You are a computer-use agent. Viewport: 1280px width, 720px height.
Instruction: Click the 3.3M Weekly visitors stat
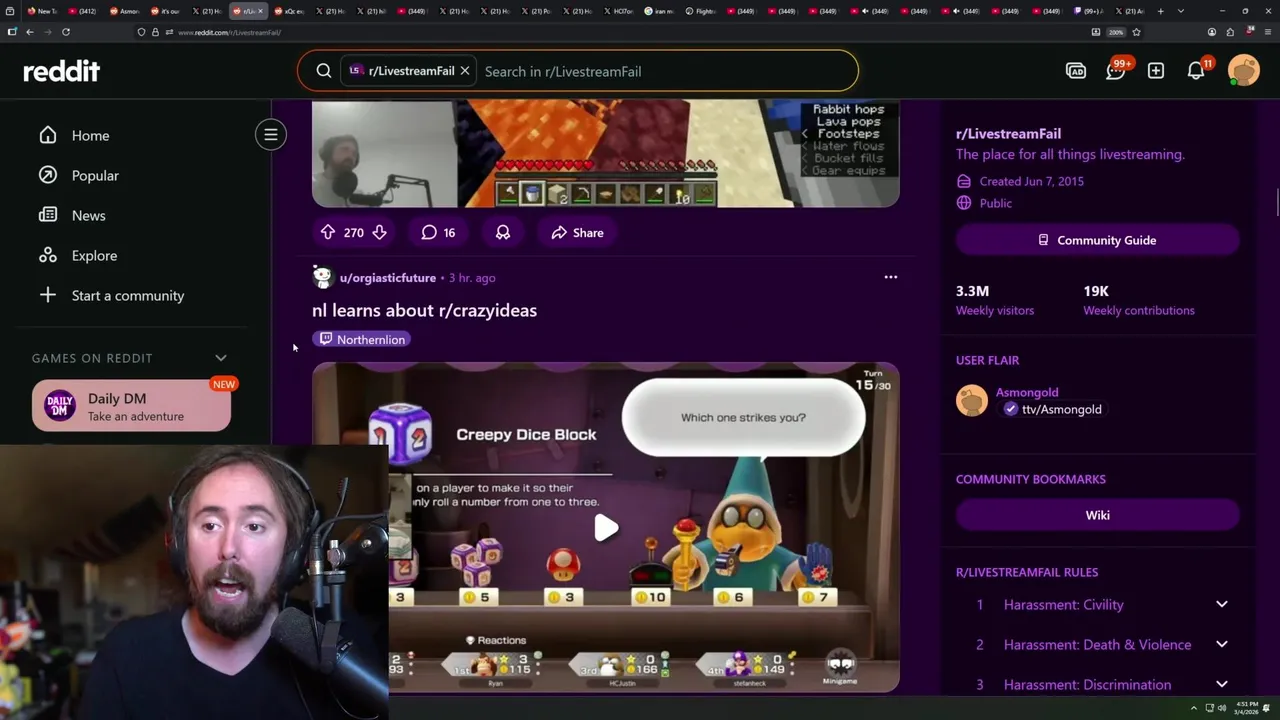[995, 299]
